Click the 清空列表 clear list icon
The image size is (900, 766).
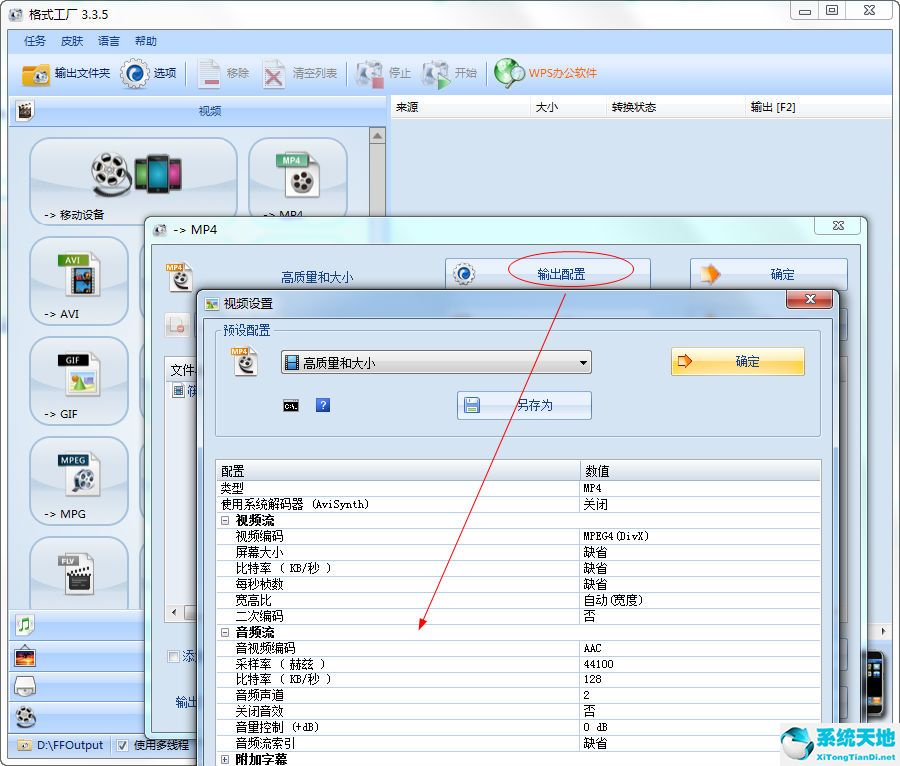(x=273, y=74)
